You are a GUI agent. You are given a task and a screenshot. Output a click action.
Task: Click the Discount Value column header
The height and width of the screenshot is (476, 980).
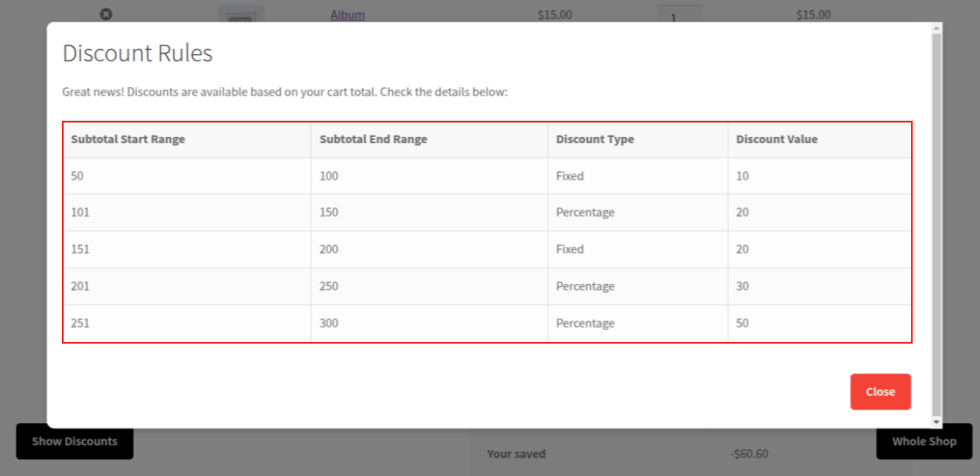coord(776,140)
